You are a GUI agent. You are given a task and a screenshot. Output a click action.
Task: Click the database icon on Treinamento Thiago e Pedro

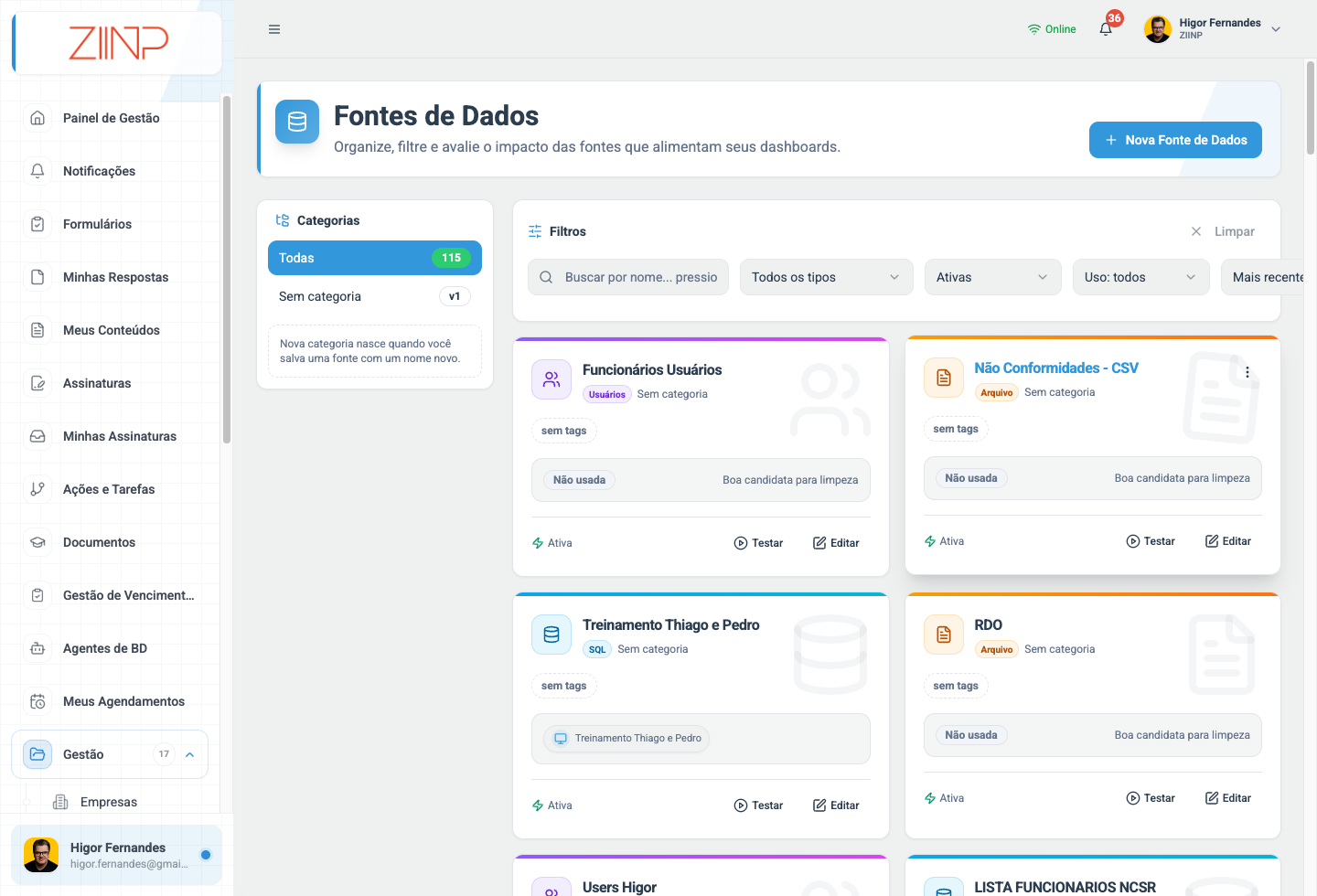tap(551, 635)
